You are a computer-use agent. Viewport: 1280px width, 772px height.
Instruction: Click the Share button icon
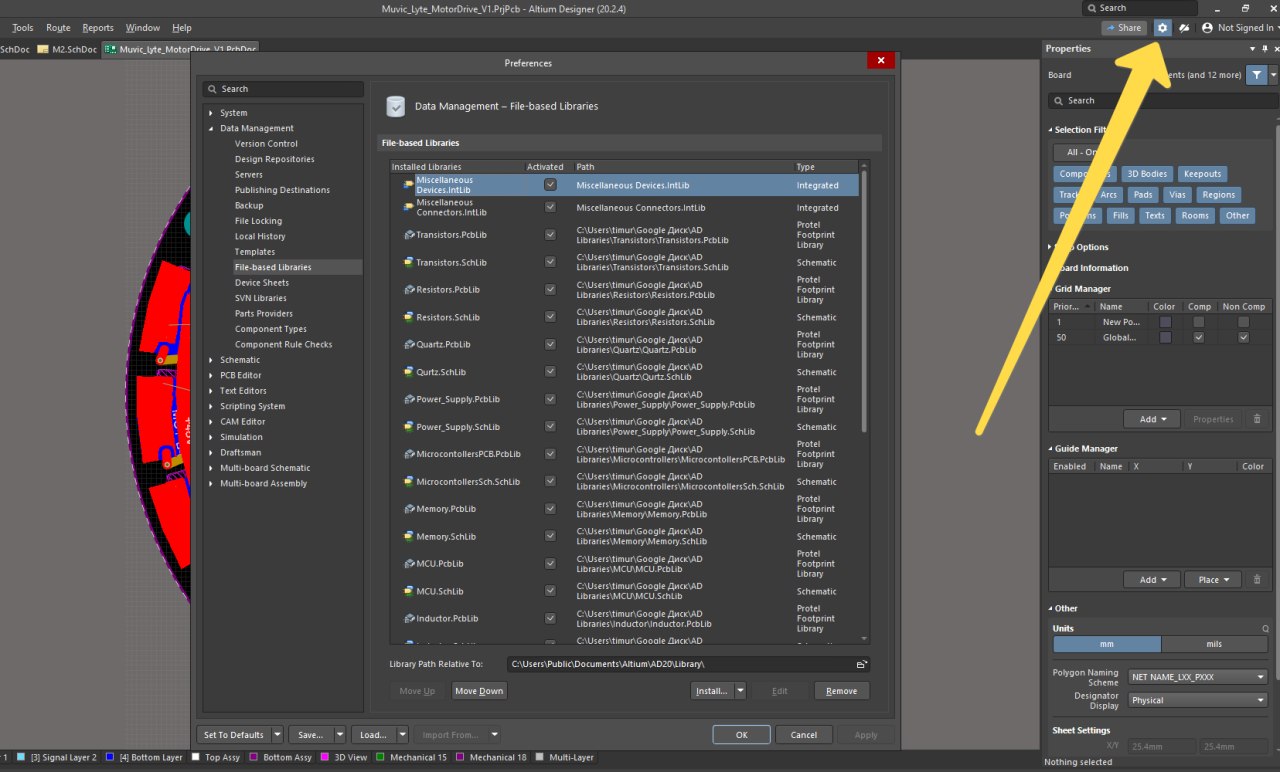(1112, 28)
